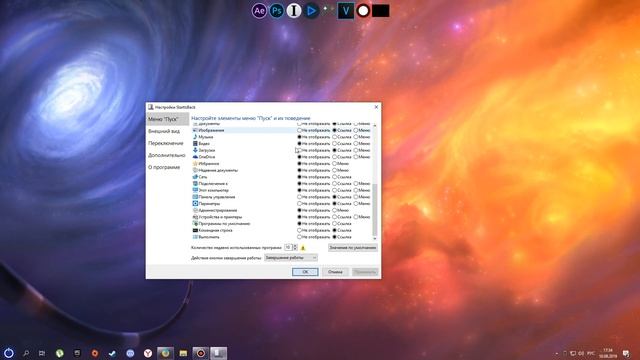Open the notification center icon
Screen dimensions: 640x360
pyautogui.click(x=626, y=353)
